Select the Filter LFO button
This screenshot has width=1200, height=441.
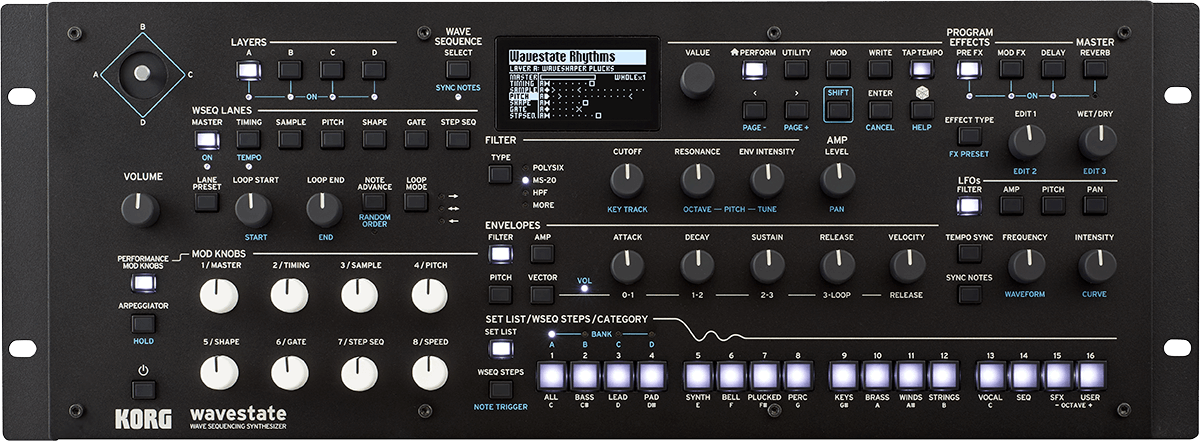[x=969, y=205]
